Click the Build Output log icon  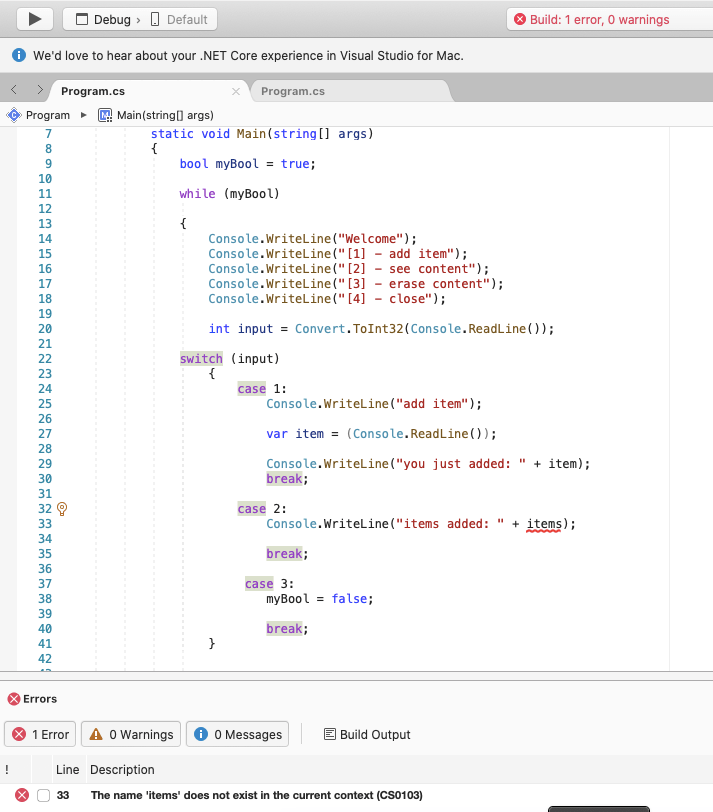click(x=329, y=734)
